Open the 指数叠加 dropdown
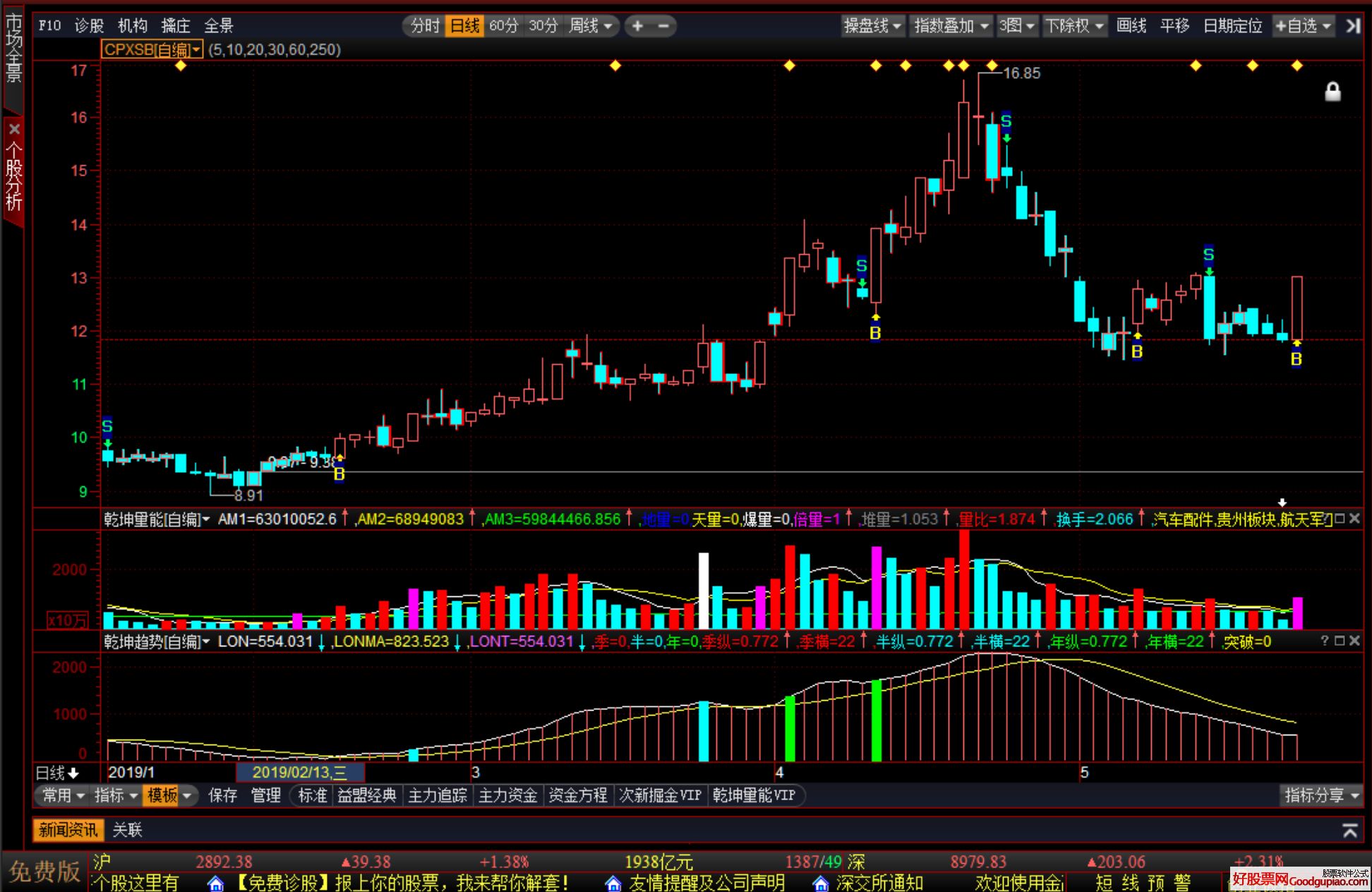The width and height of the screenshot is (1372, 892). [951, 26]
